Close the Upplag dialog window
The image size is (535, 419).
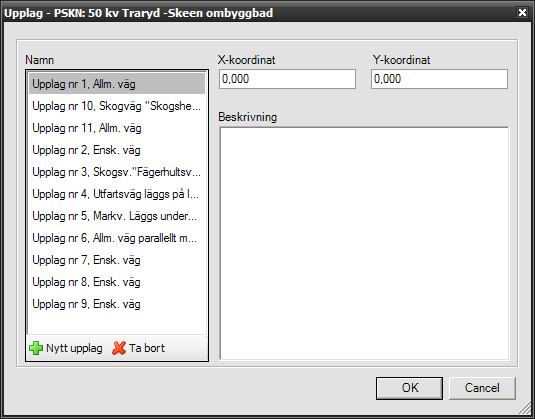(x=522, y=13)
